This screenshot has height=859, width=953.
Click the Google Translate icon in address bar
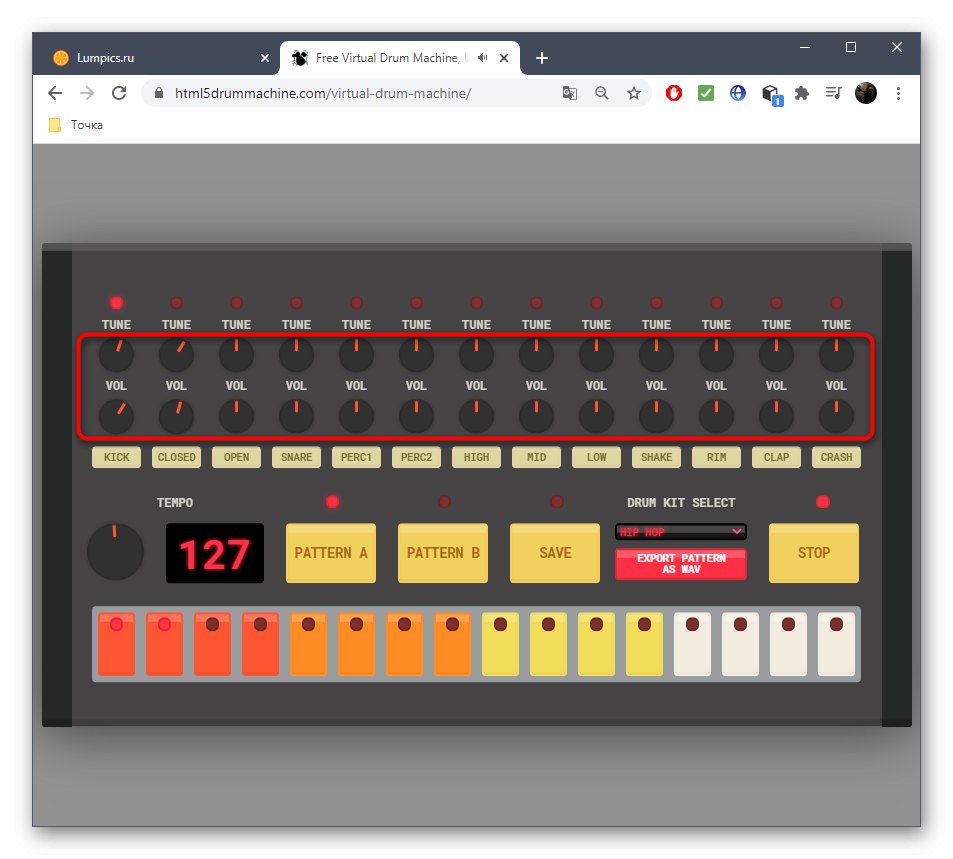[x=570, y=92]
